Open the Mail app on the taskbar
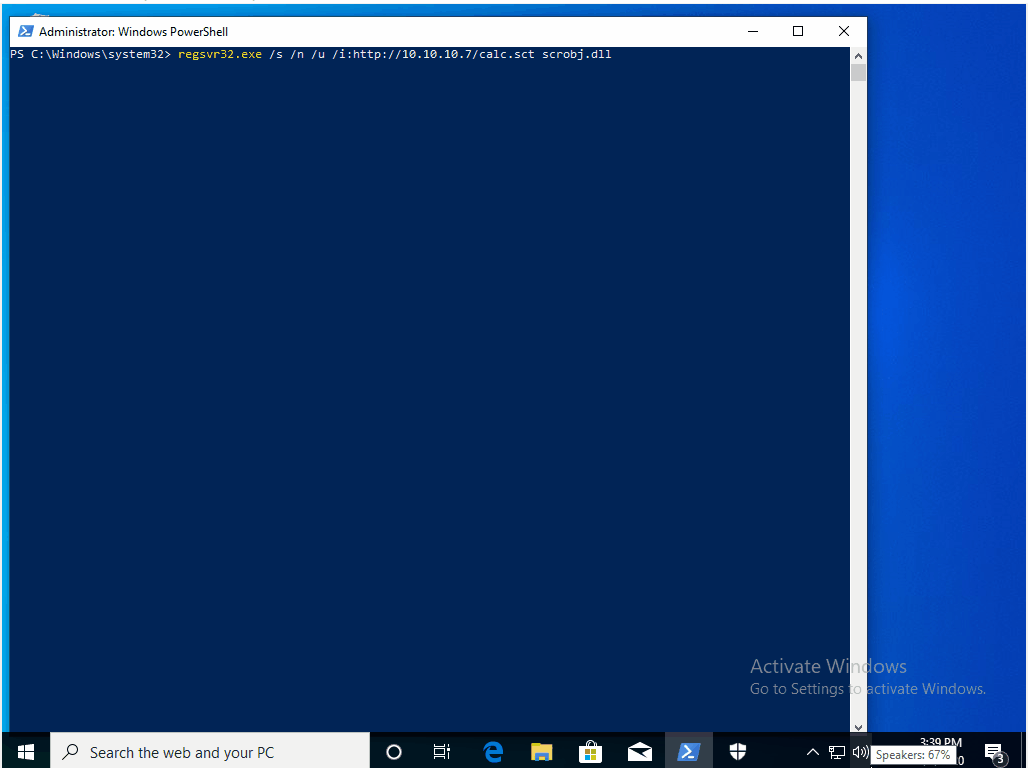1028x768 pixels. [x=639, y=752]
